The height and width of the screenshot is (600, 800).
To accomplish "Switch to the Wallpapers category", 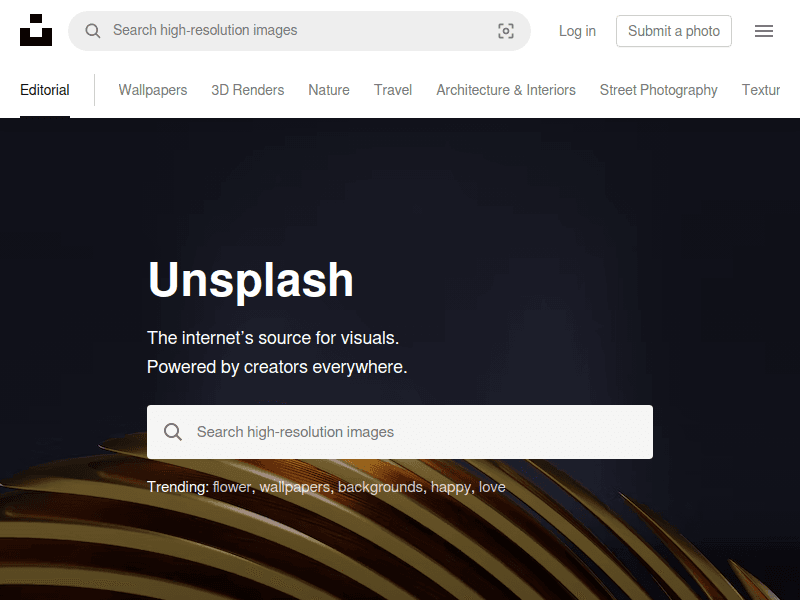I will click(153, 90).
